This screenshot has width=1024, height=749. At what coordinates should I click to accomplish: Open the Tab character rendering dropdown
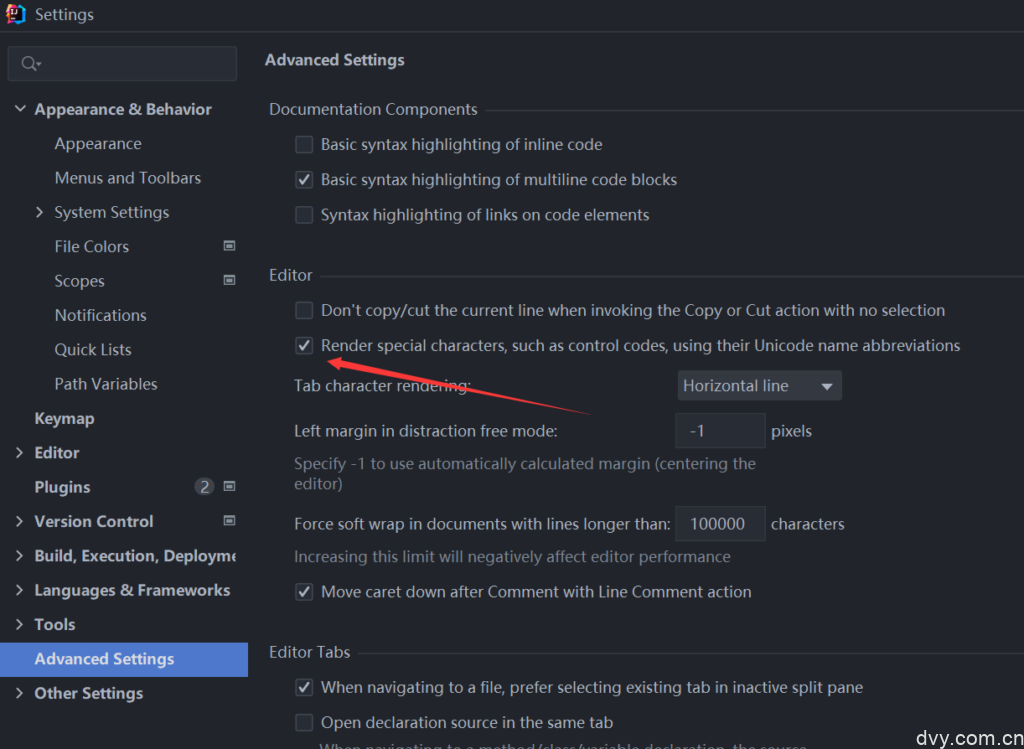coord(759,386)
